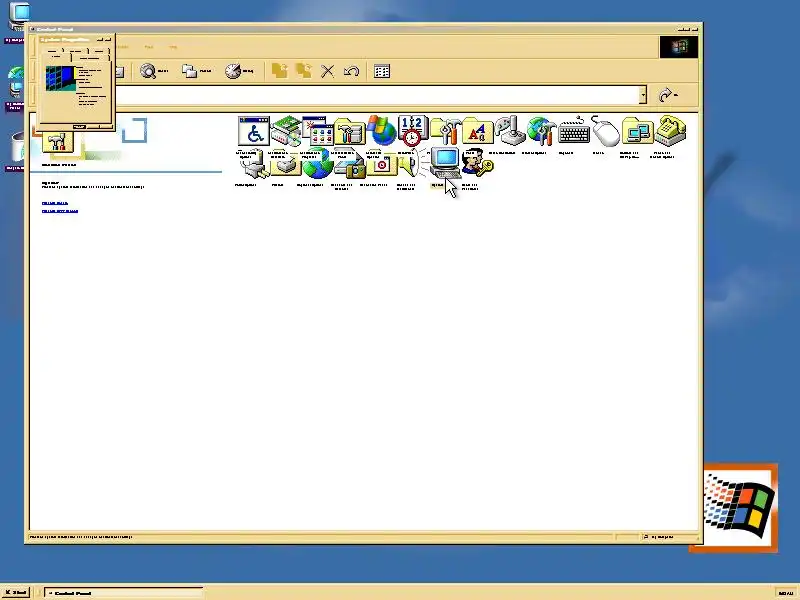Click the Undo toolbar icon

click(352, 71)
